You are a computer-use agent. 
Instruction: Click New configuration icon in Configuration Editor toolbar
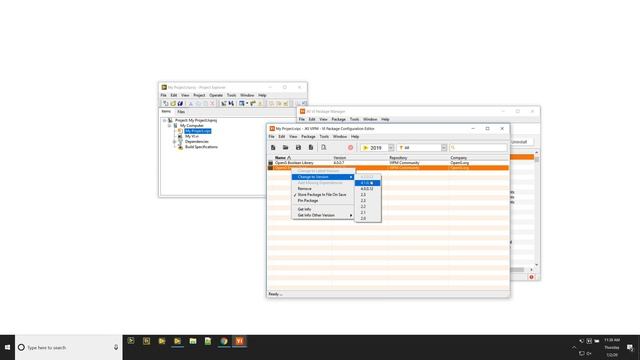click(273, 147)
